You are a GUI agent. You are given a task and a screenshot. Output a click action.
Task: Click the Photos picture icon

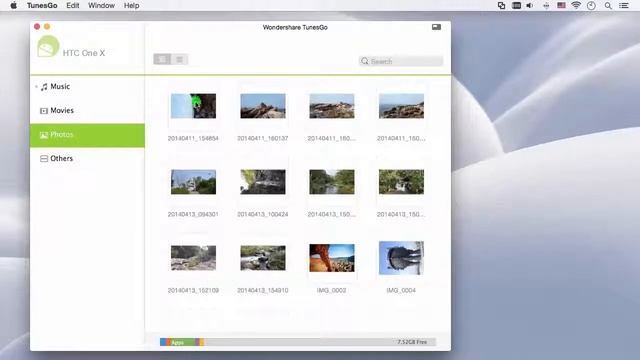44,135
